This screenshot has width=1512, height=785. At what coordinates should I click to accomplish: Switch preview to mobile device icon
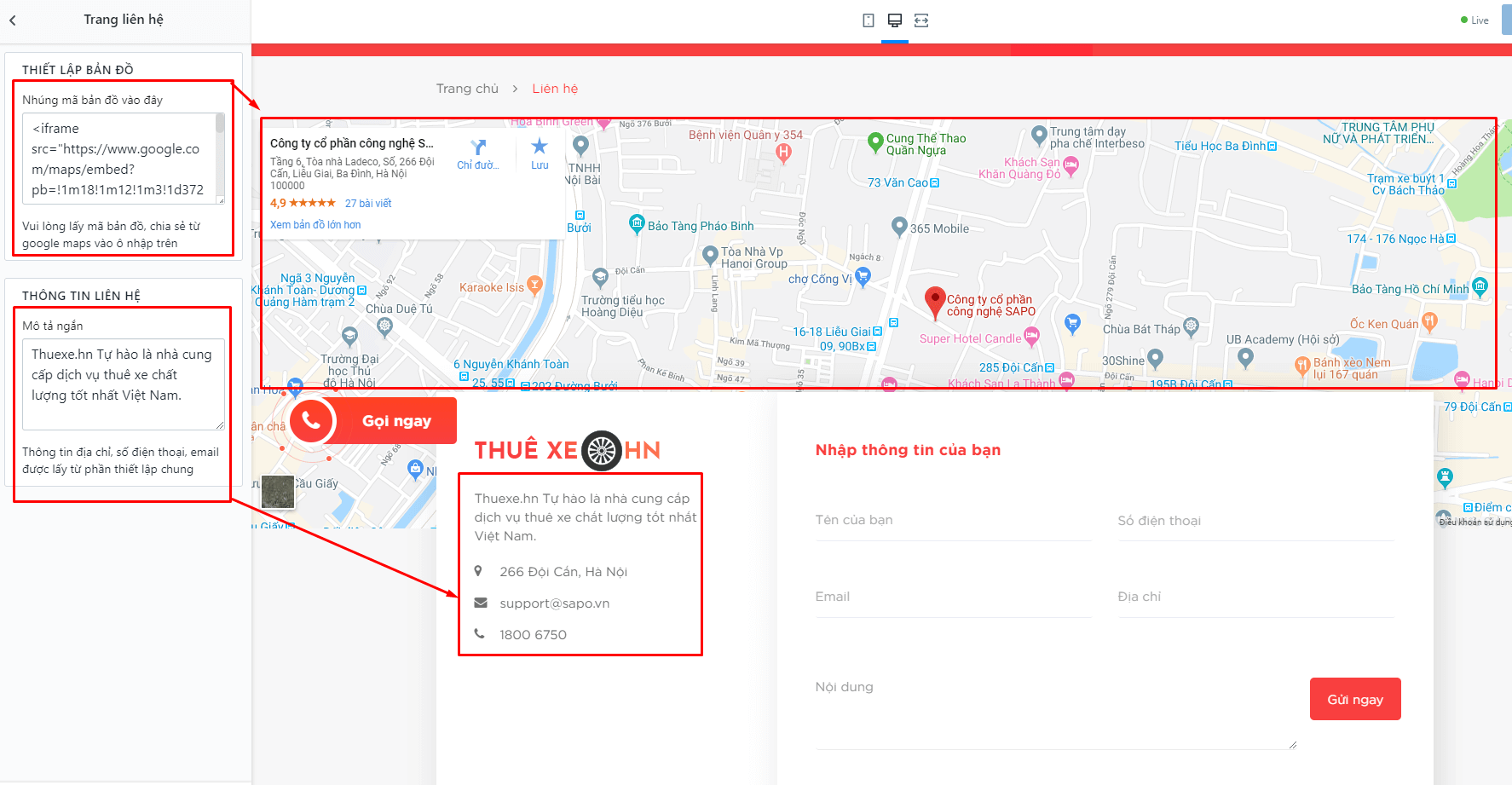pyautogui.click(x=868, y=20)
